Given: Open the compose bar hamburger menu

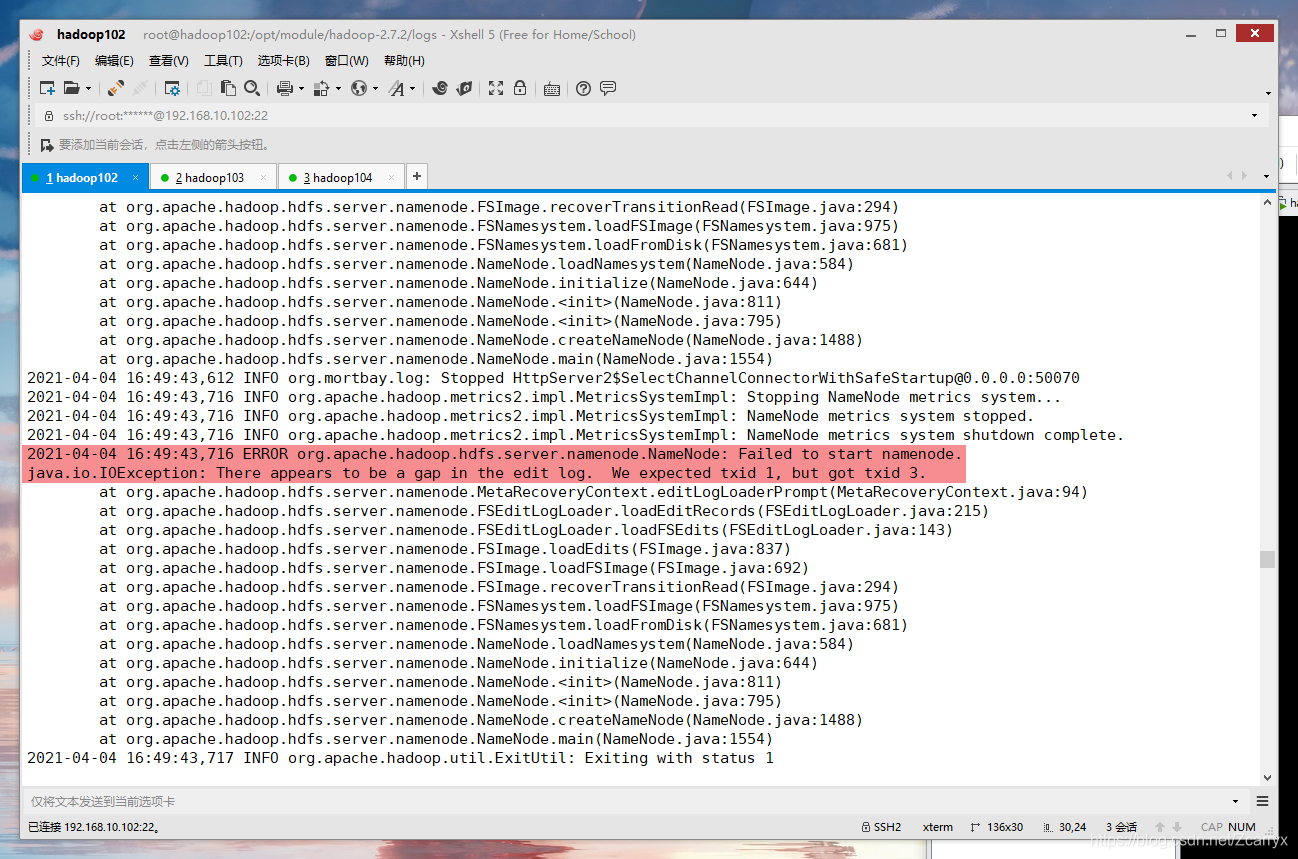Looking at the screenshot, I should click(x=1262, y=801).
